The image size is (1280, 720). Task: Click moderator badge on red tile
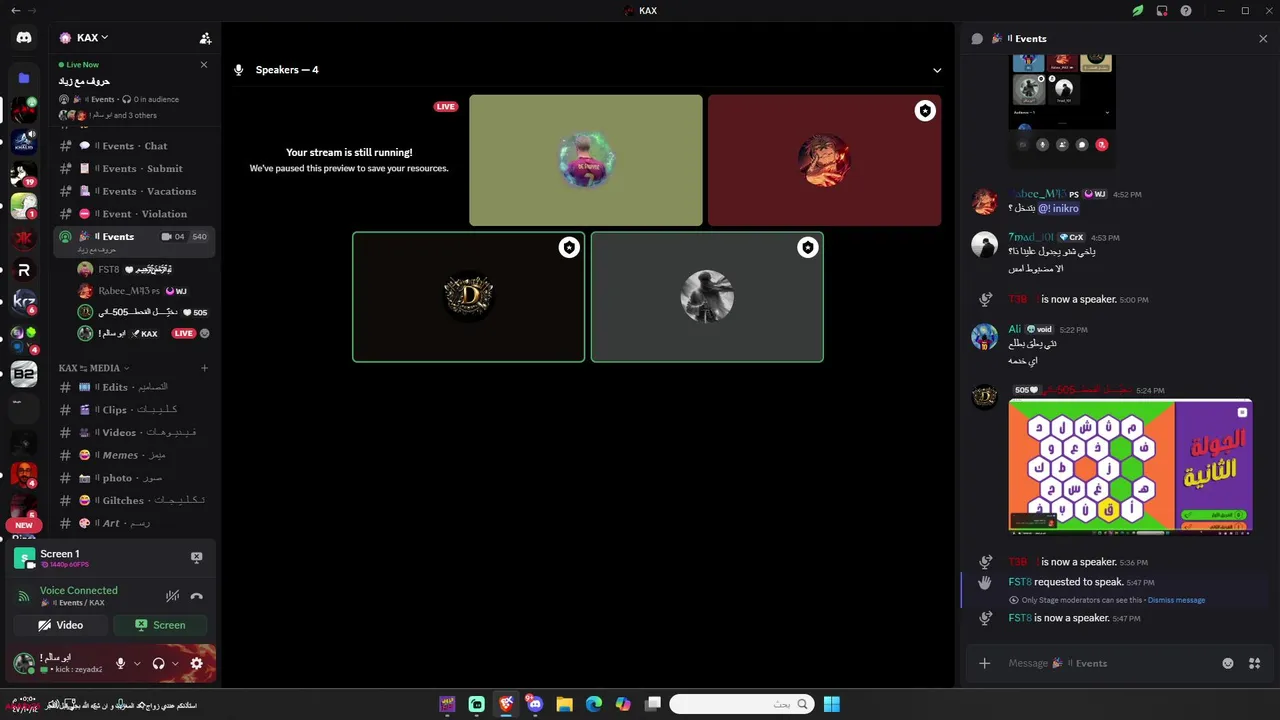coord(925,111)
